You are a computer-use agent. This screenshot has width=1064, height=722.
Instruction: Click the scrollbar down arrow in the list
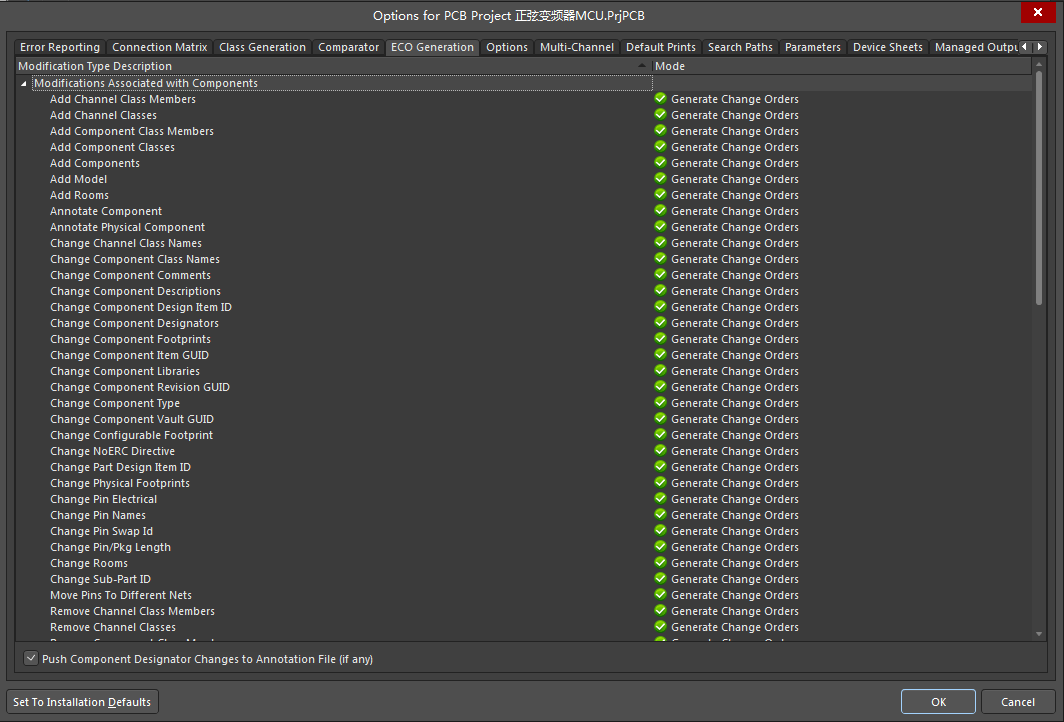(1037, 633)
